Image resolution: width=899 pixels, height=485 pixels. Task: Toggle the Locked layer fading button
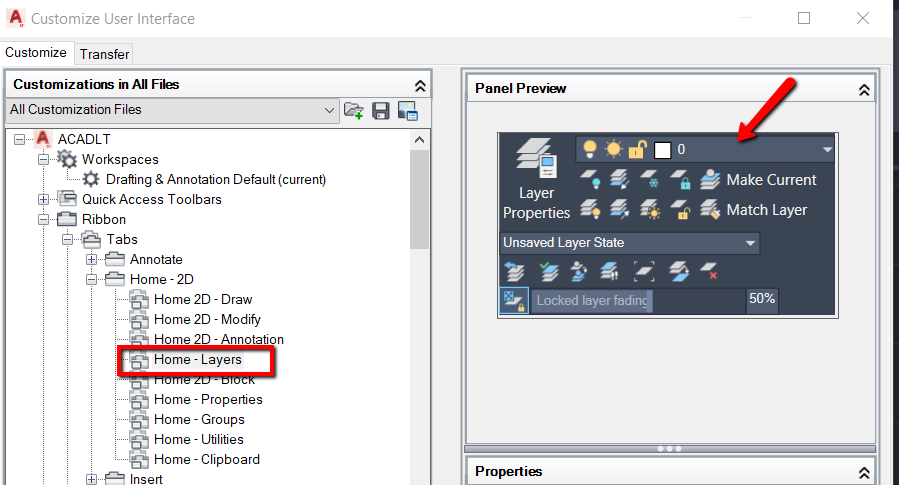(x=514, y=300)
